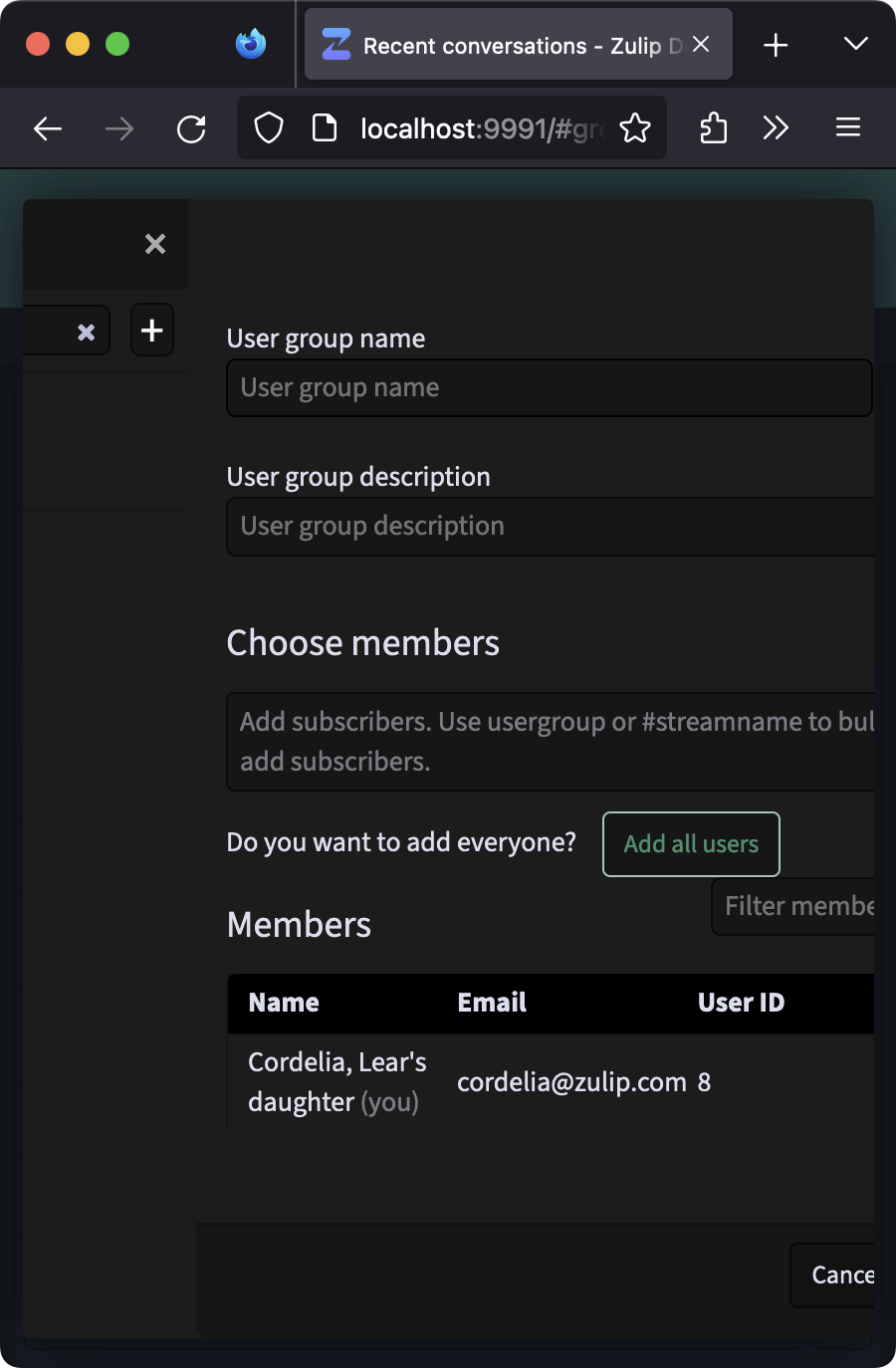Viewport: 896px width, 1368px height.
Task: Reload the current page
Action: point(191,127)
